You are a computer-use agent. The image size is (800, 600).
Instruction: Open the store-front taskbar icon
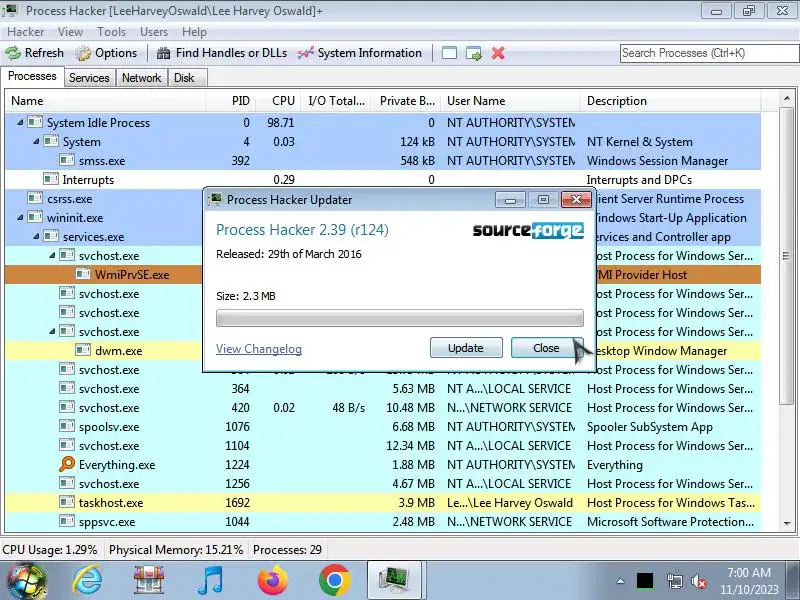point(148,581)
